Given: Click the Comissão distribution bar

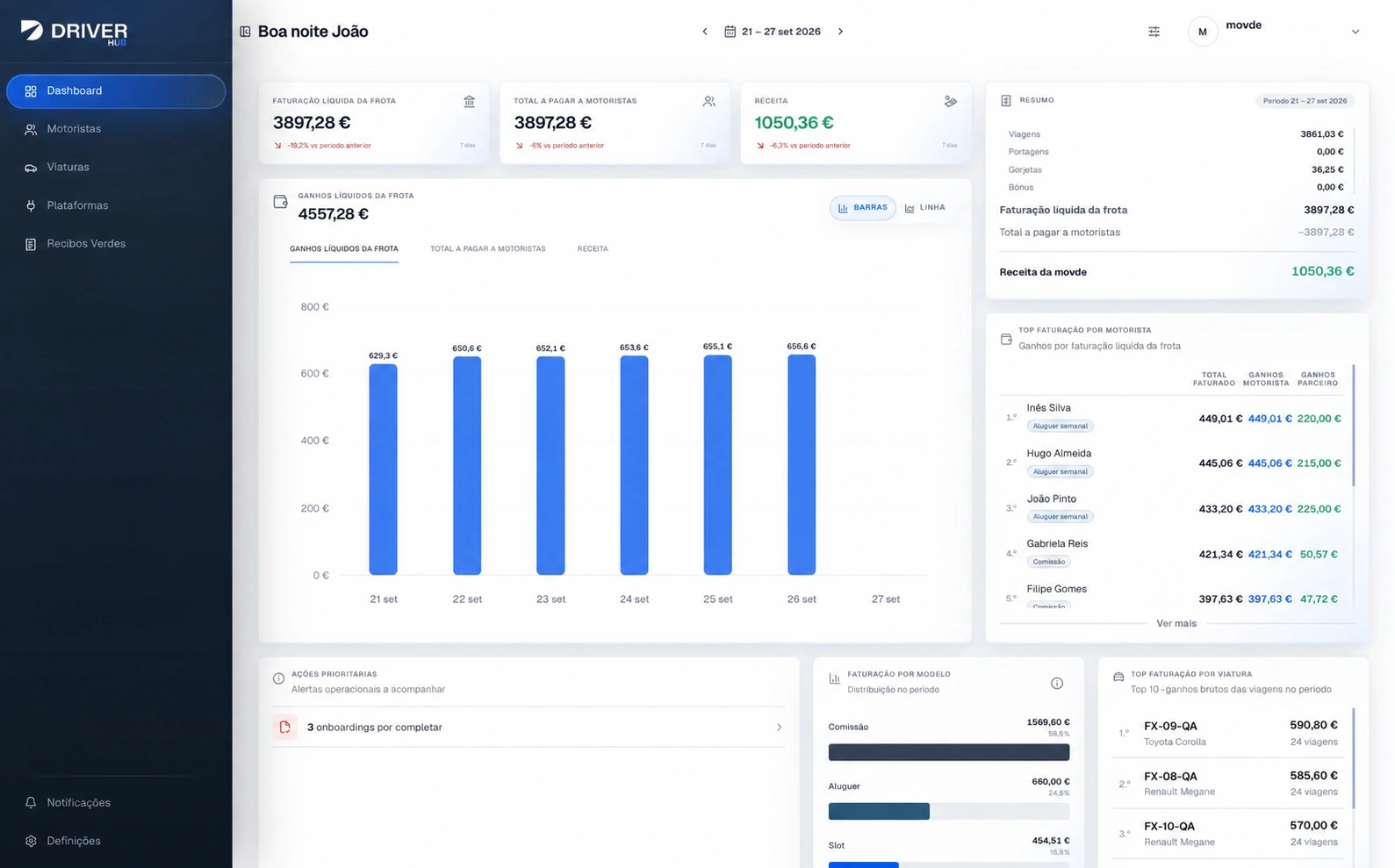Looking at the screenshot, I should [949, 752].
